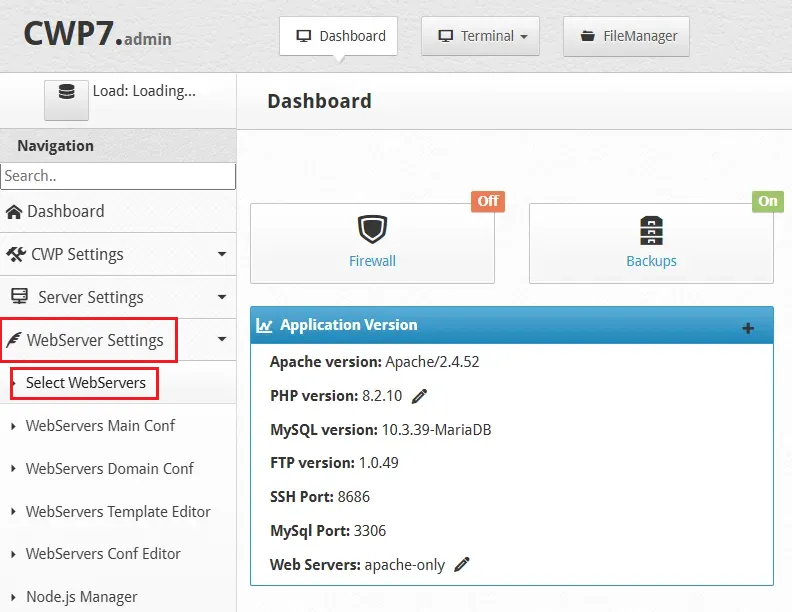Viewport: 792px width, 612px height.
Task: Edit Web Servers with pencil icon
Action: coord(462,565)
